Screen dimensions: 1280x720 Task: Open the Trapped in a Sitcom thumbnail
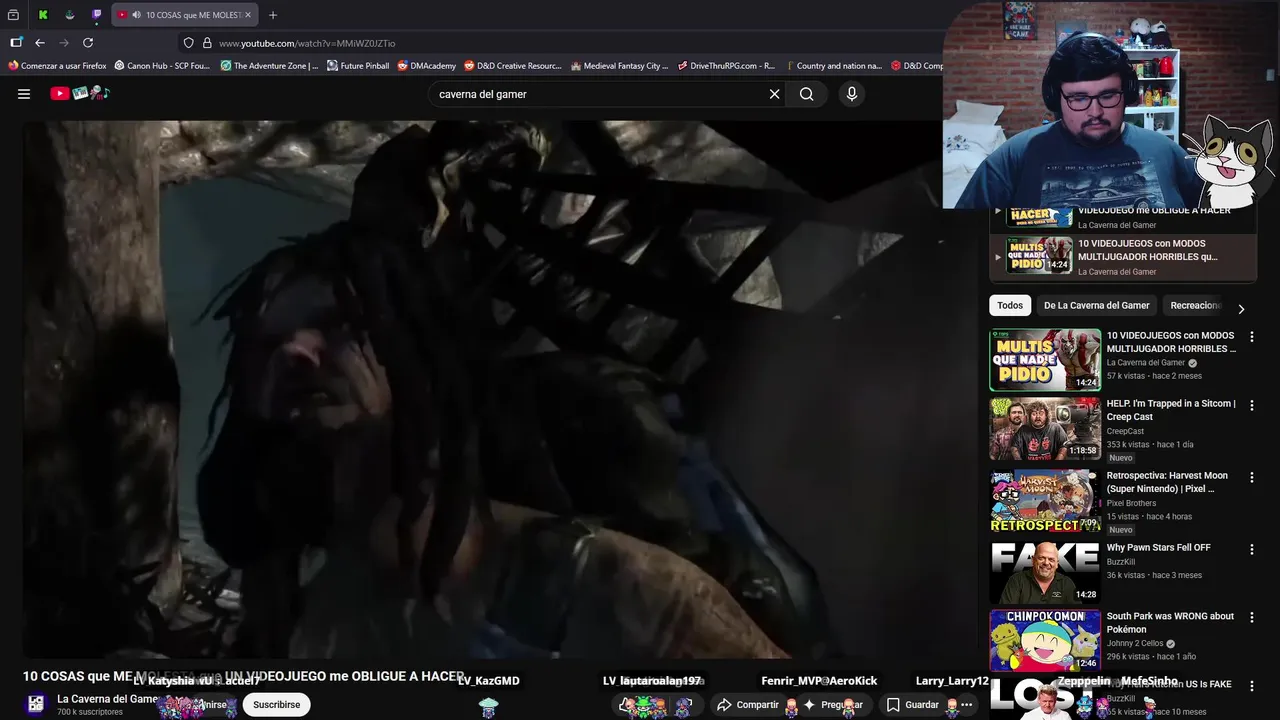[x=1045, y=429]
